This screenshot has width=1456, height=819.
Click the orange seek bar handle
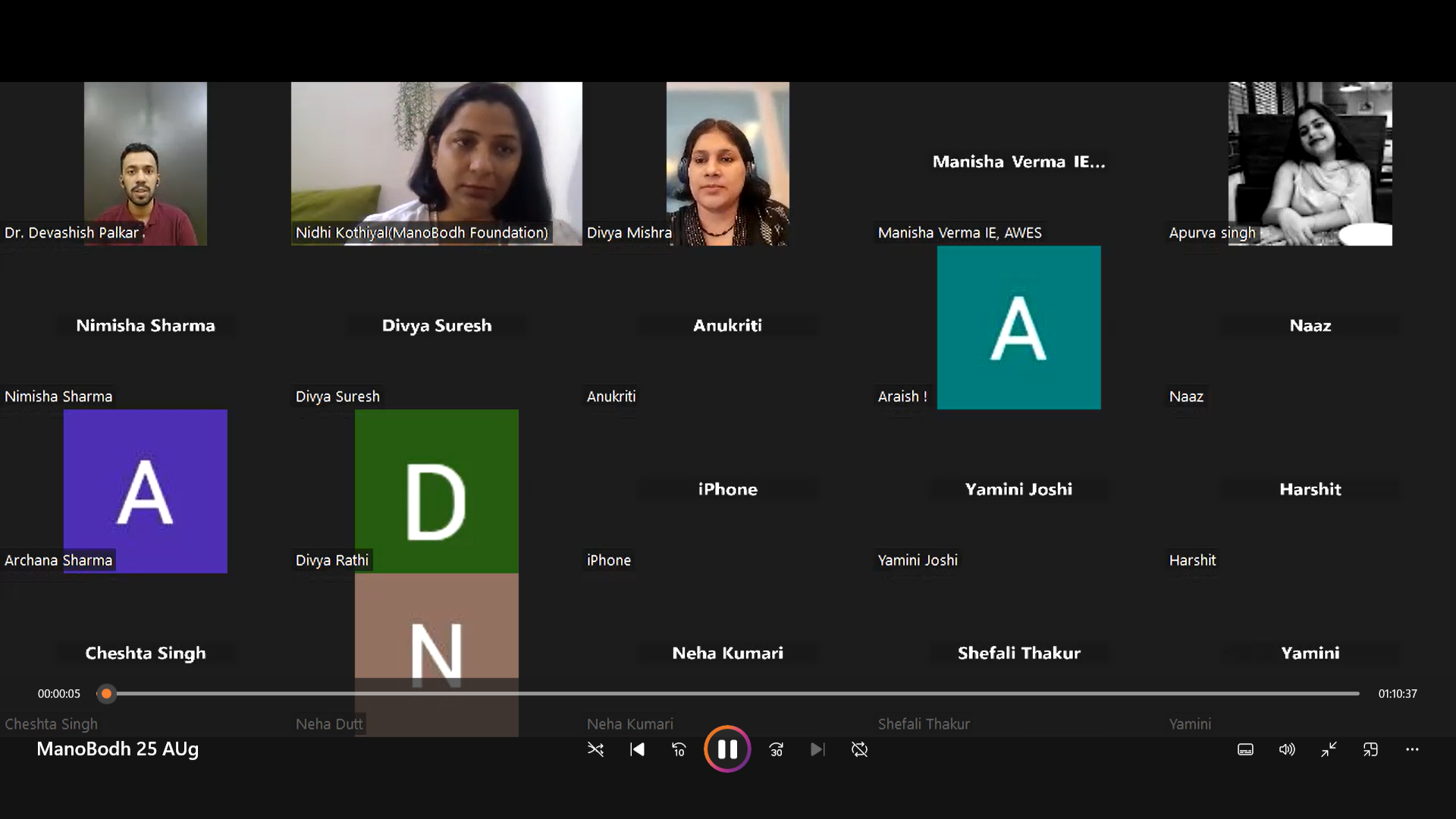[x=107, y=693]
